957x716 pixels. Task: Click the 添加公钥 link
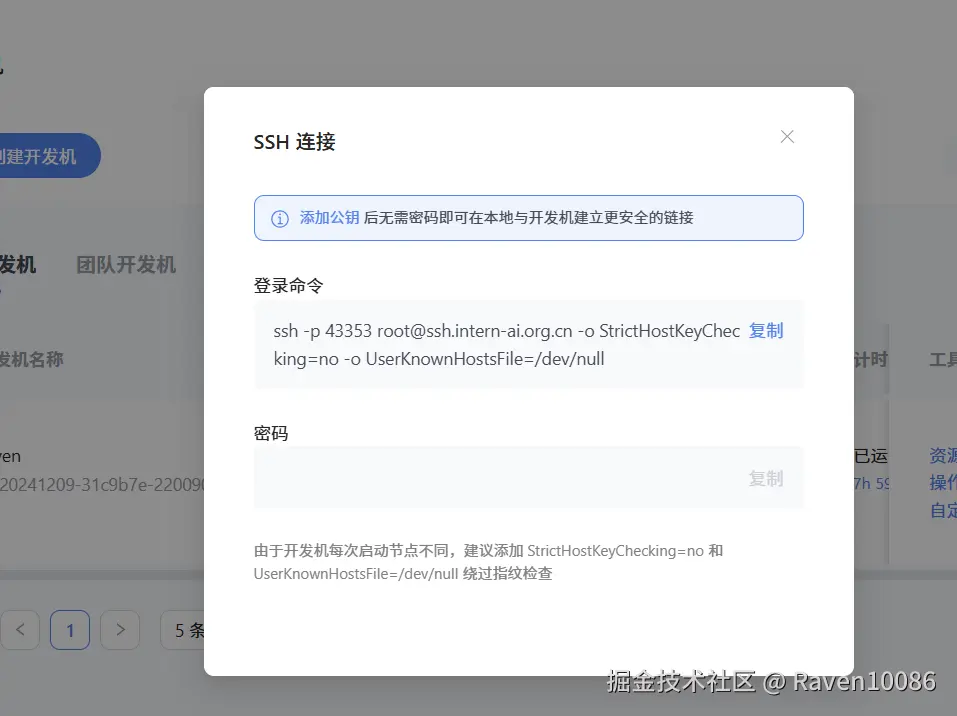click(329, 218)
